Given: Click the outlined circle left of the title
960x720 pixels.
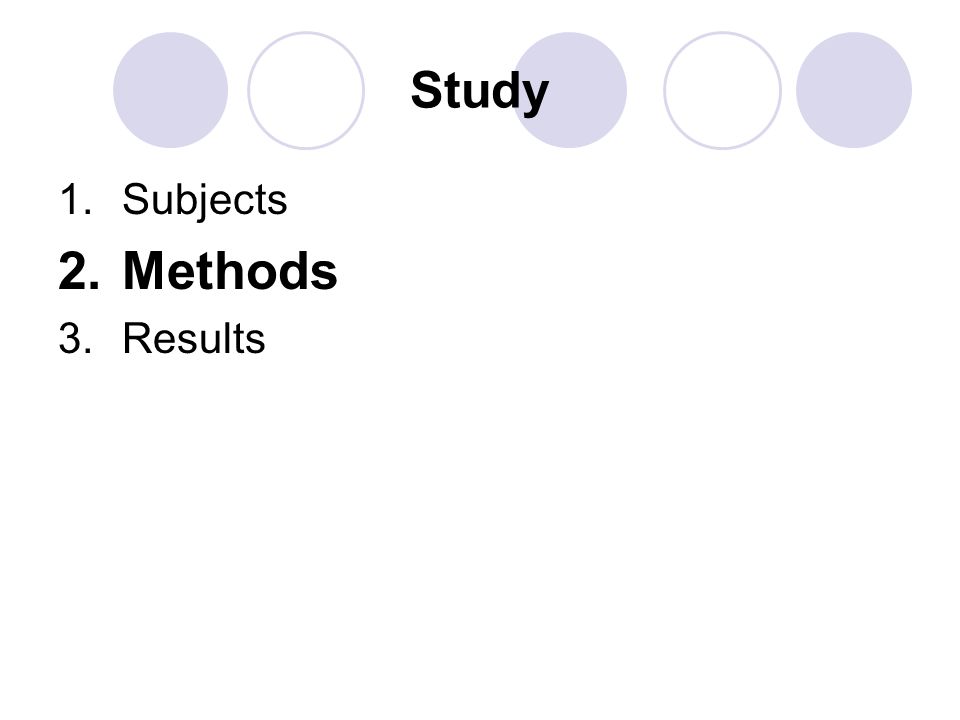Looking at the screenshot, I should click(306, 90).
